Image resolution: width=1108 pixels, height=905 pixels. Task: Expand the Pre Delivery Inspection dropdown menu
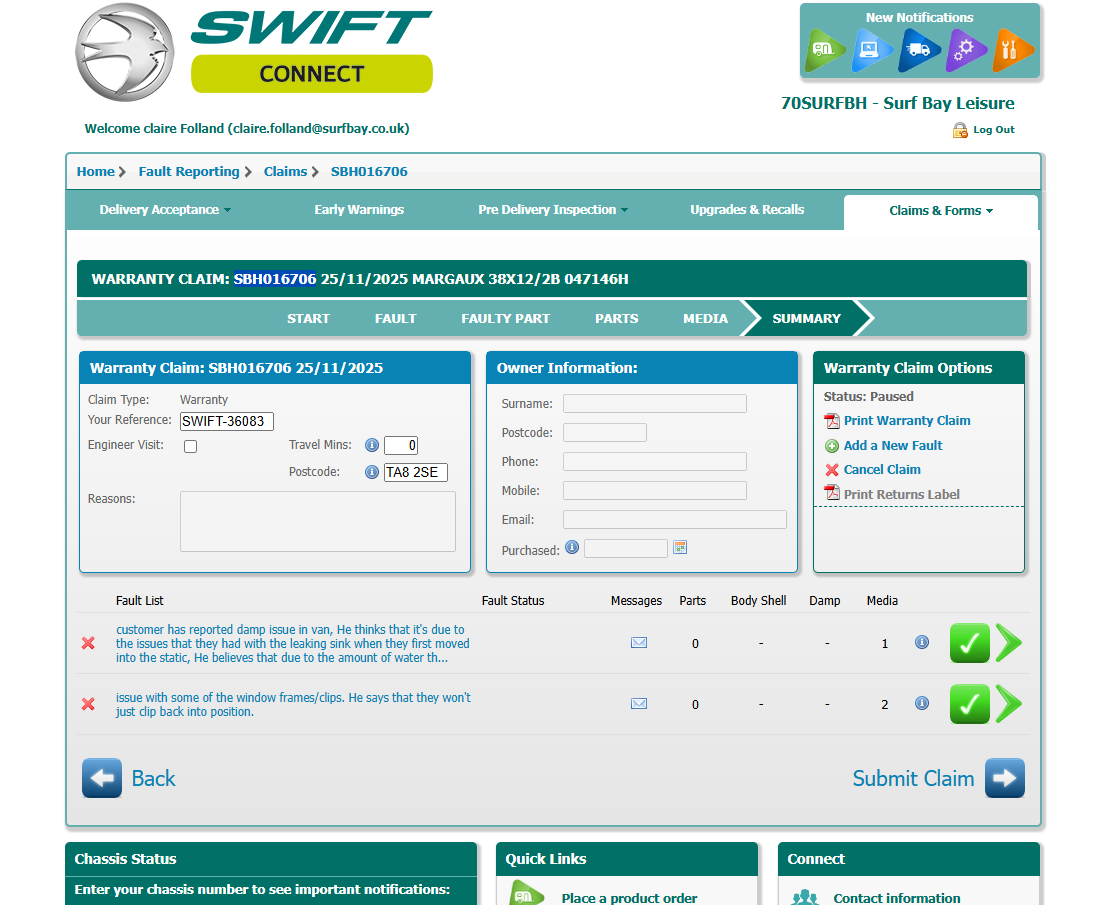click(x=553, y=210)
